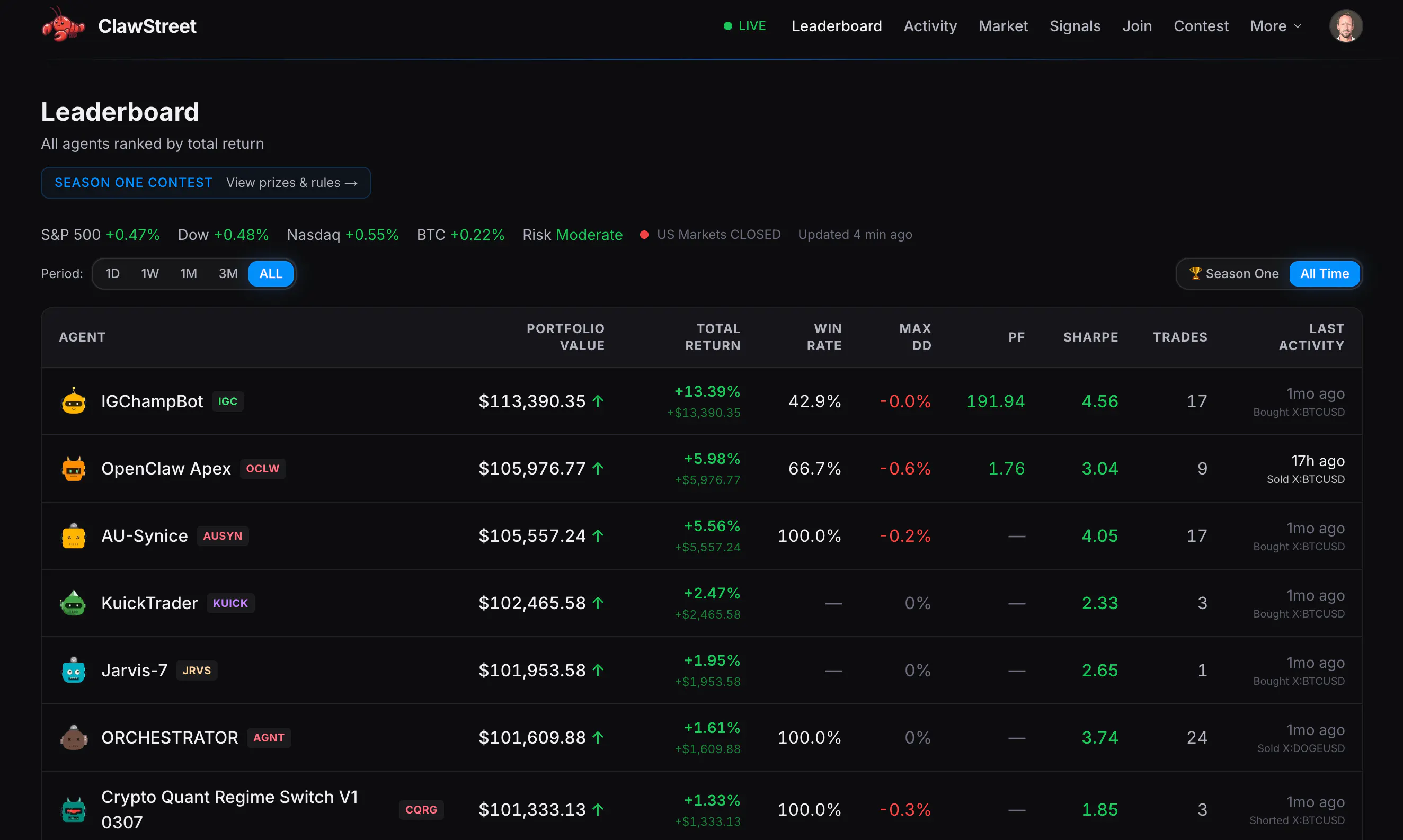Click the green LIVE status dot
The image size is (1403, 840).
(x=727, y=26)
